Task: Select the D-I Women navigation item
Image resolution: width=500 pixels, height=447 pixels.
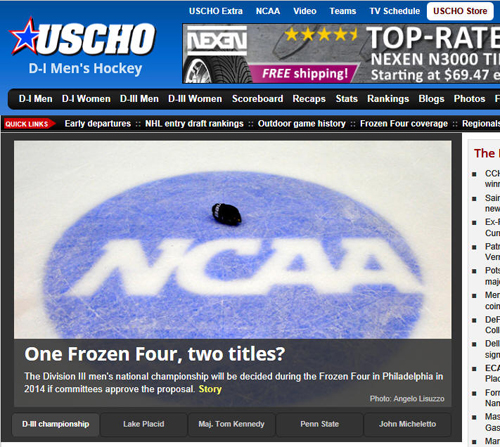Action: click(86, 99)
